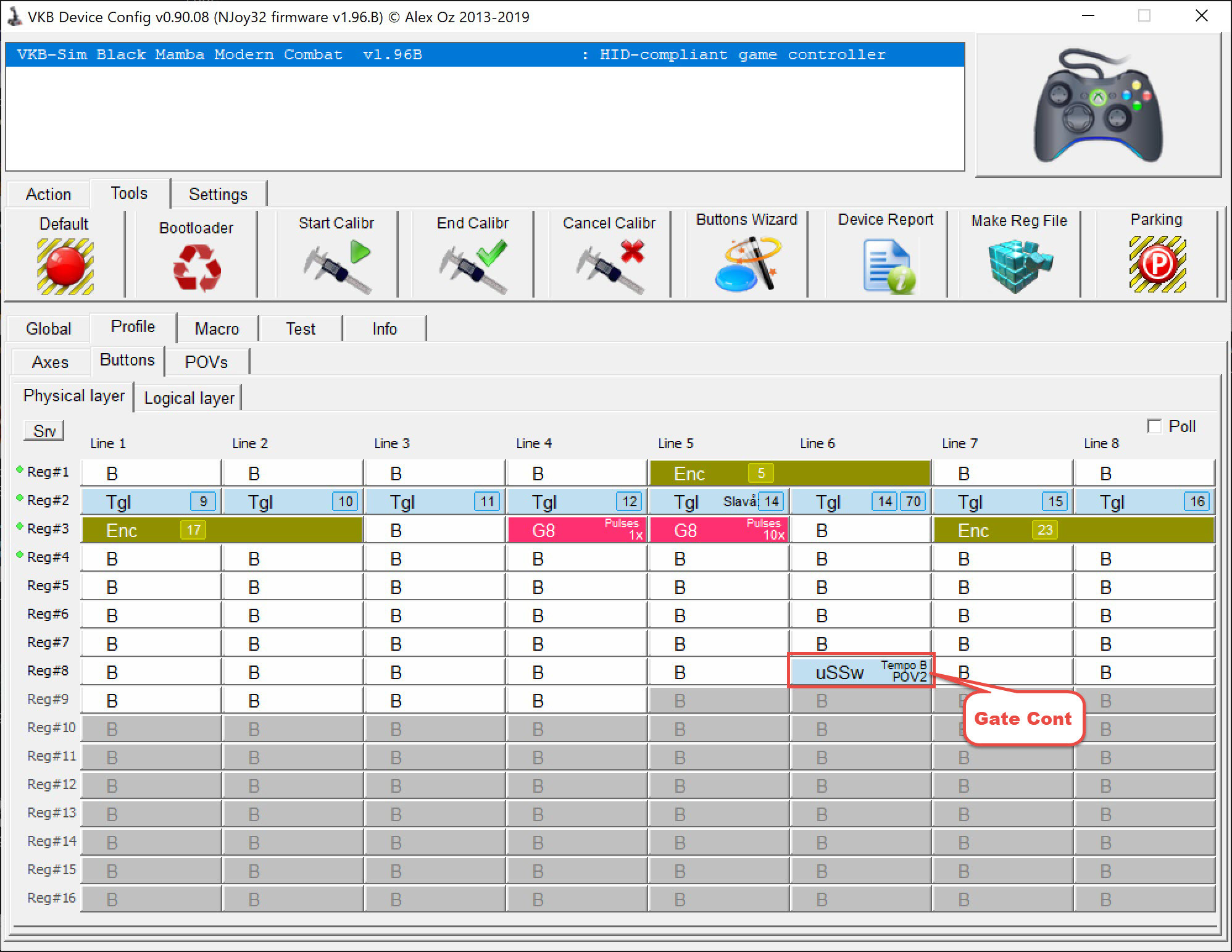Click the Make Reg File cube icon

[x=1019, y=267]
